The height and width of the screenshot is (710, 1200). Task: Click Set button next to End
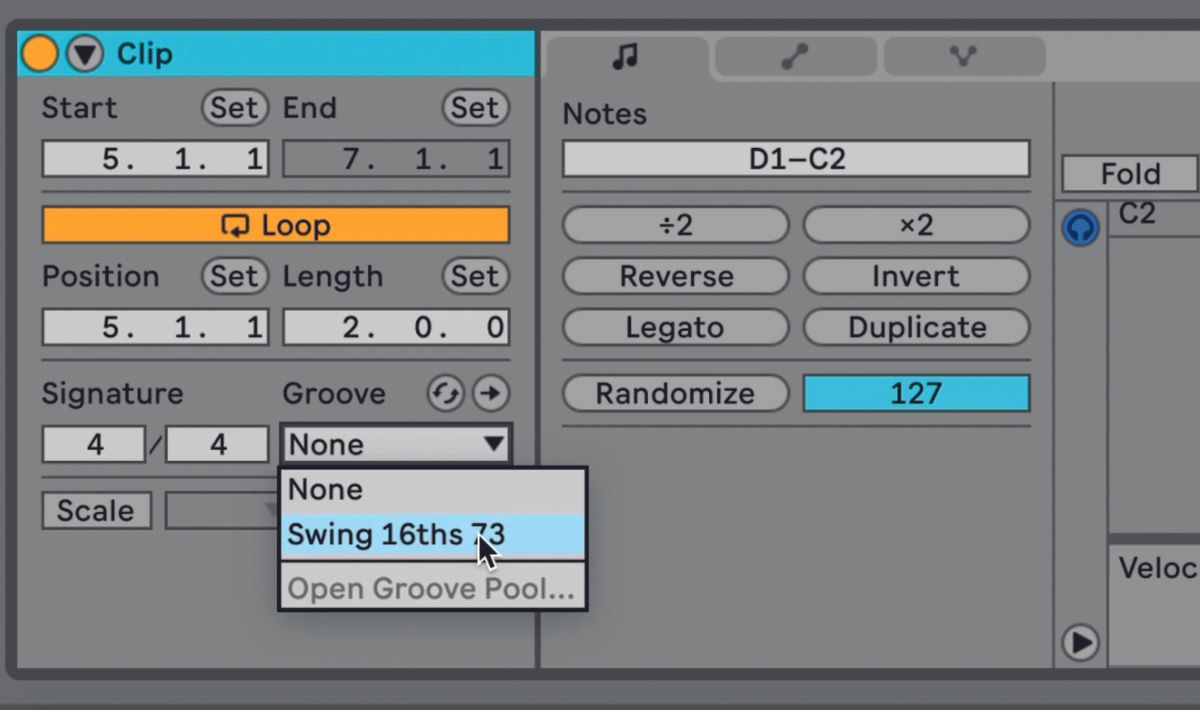coord(475,108)
